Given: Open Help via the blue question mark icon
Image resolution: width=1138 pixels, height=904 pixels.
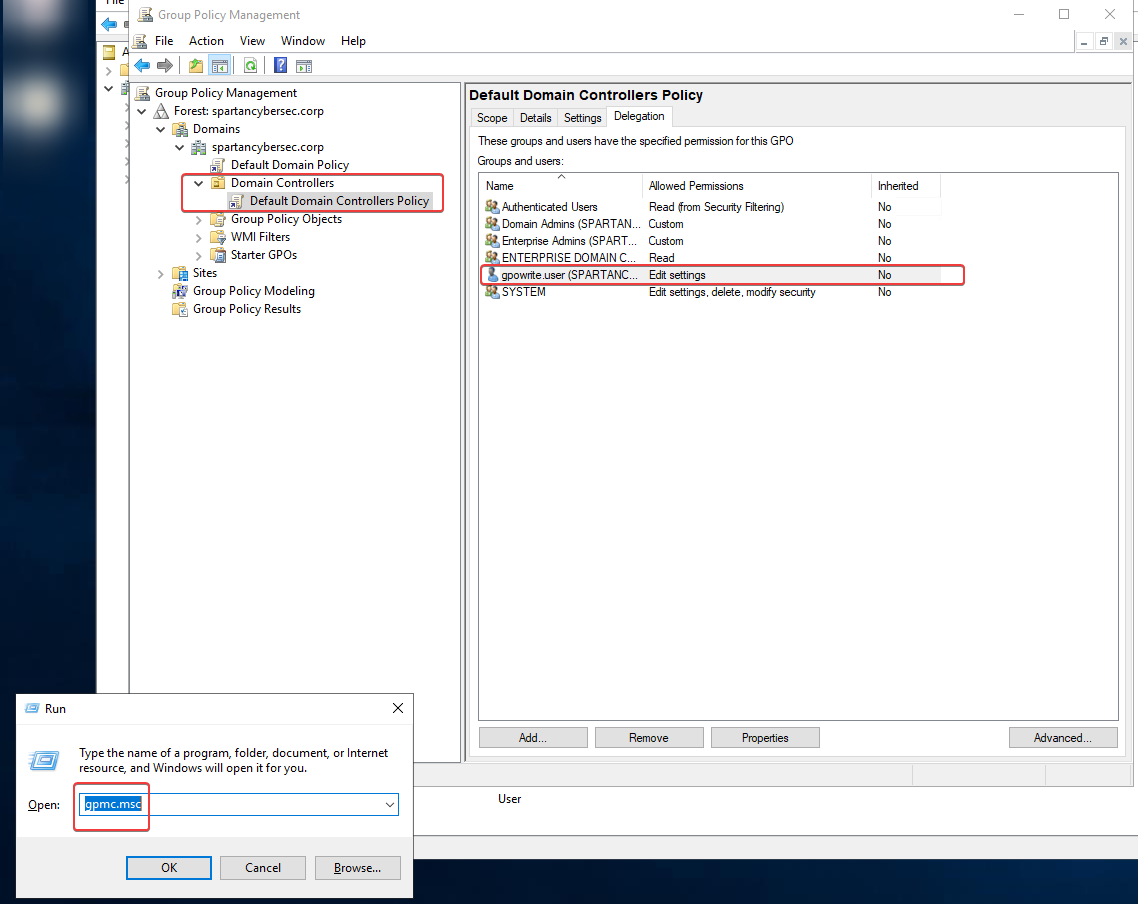Looking at the screenshot, I should tap(280, 66).
